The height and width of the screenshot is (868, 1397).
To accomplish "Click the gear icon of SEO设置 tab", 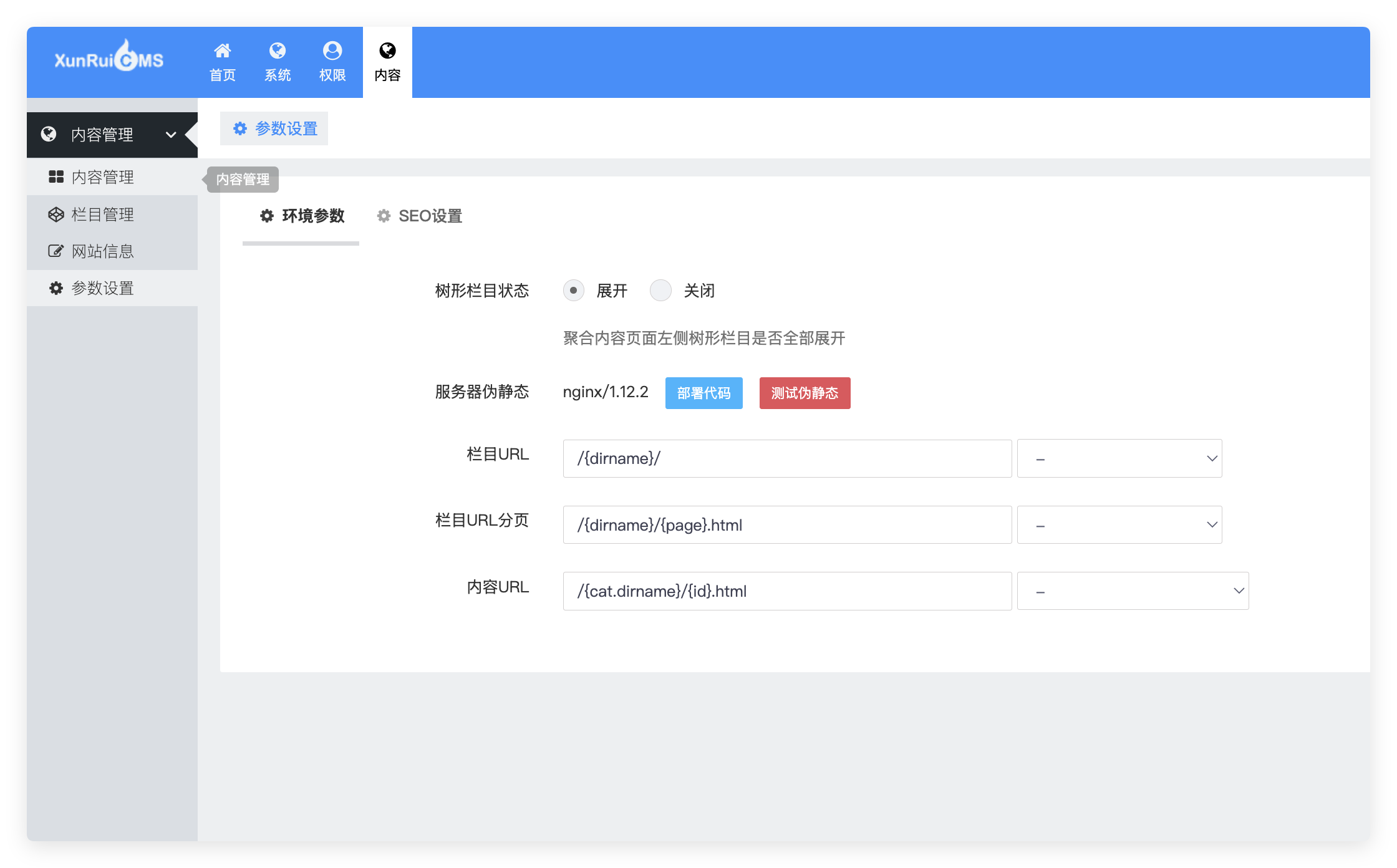I will click(384, 216).
